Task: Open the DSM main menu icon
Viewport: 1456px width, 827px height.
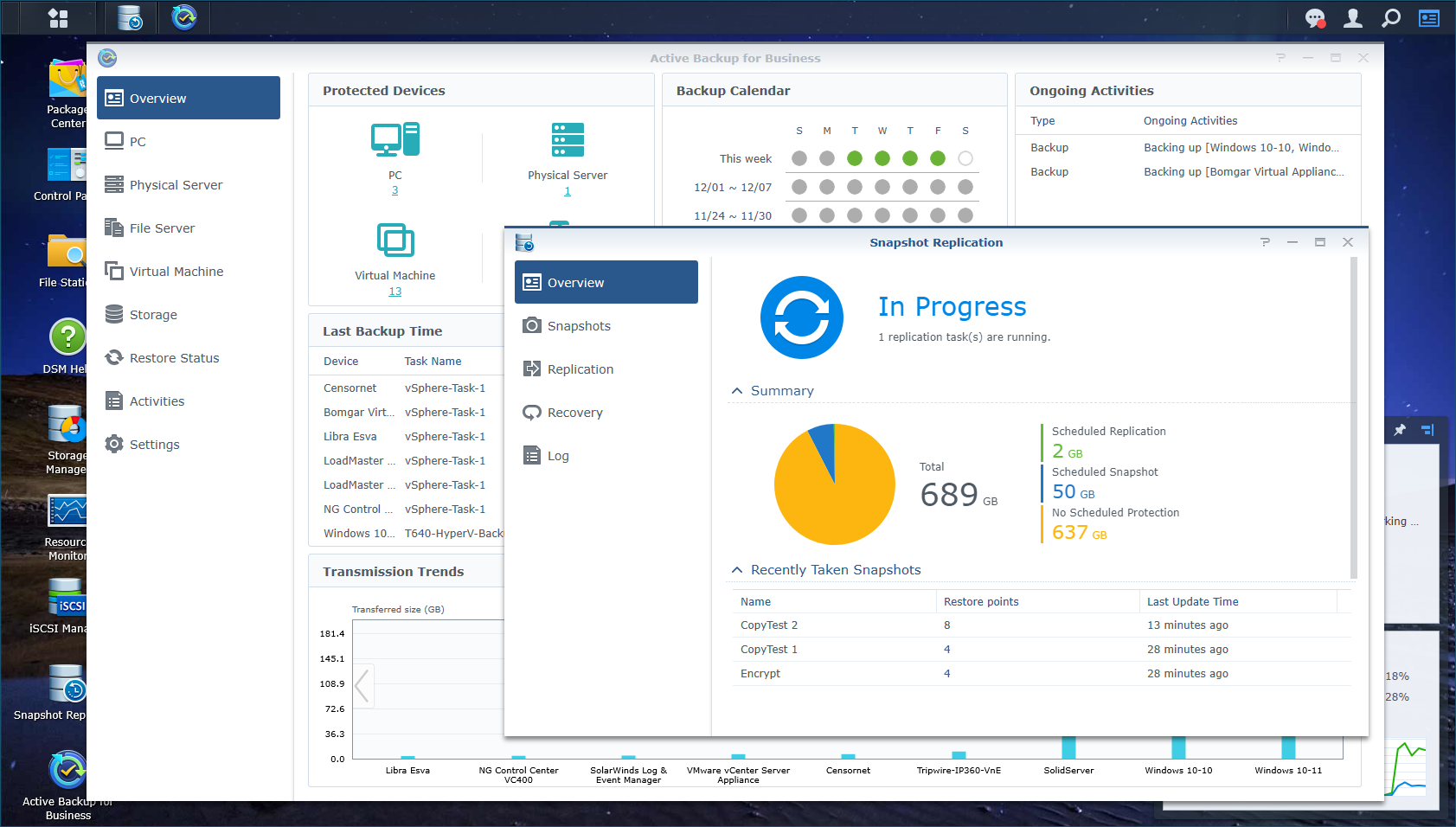Action: pyautogui.click(x=58, y=17)
